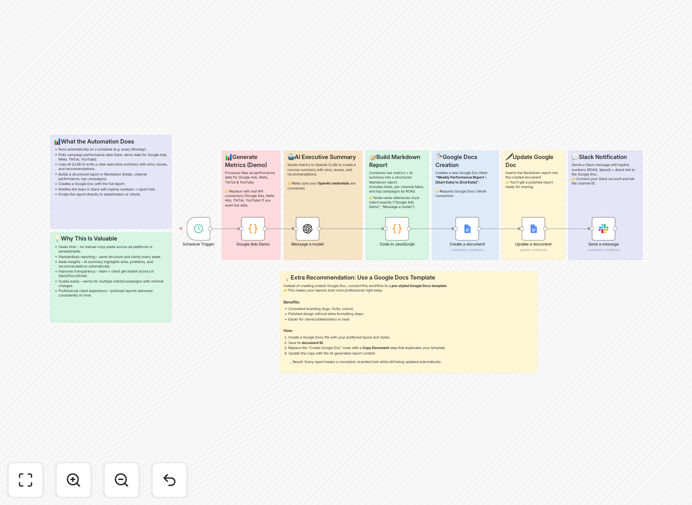Click the Schedule Trigger label

point(199,244)
